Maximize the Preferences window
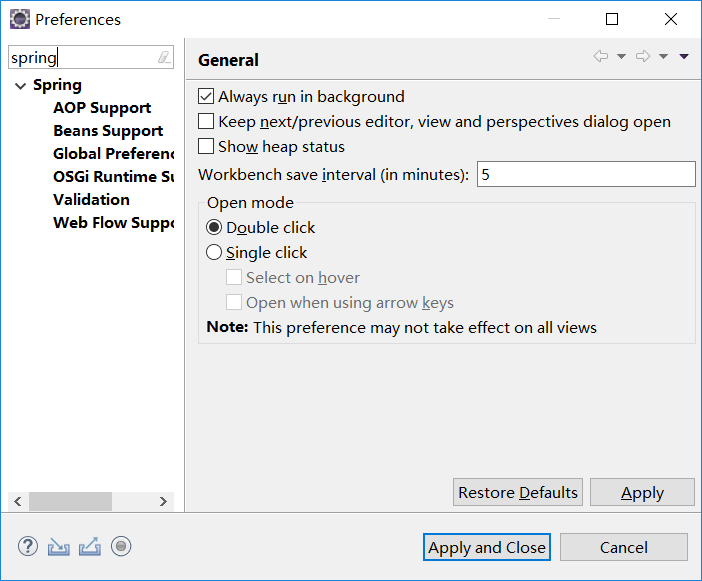This screenshot has width=702, height=581. 612,19
